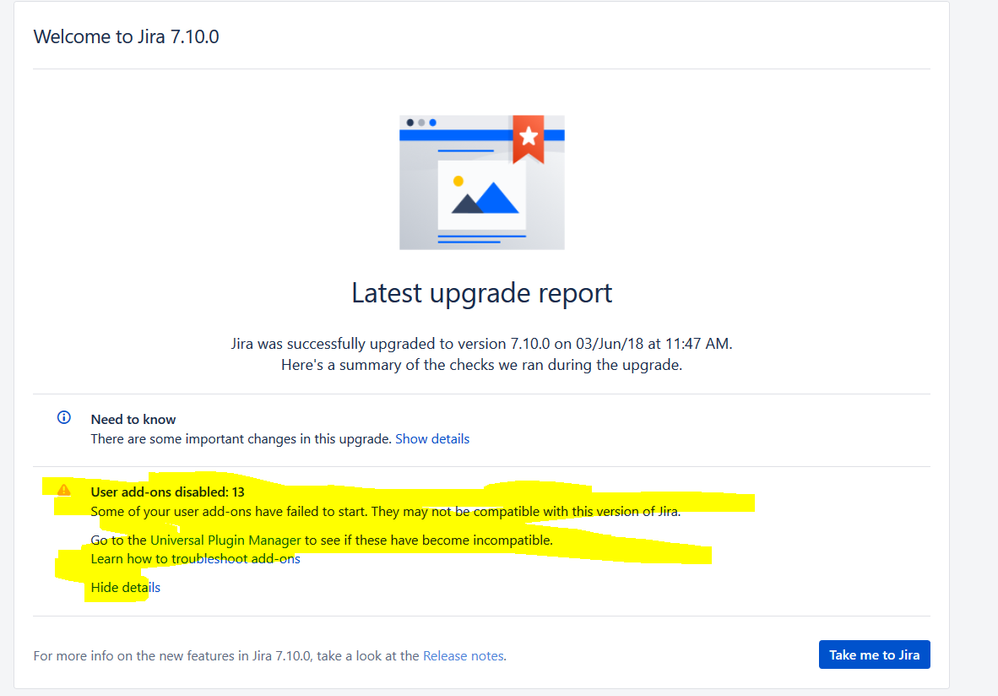This screenshot has width=998, height=696.
Task: Click the Take me to Jira button
Action: coord(874,655)
